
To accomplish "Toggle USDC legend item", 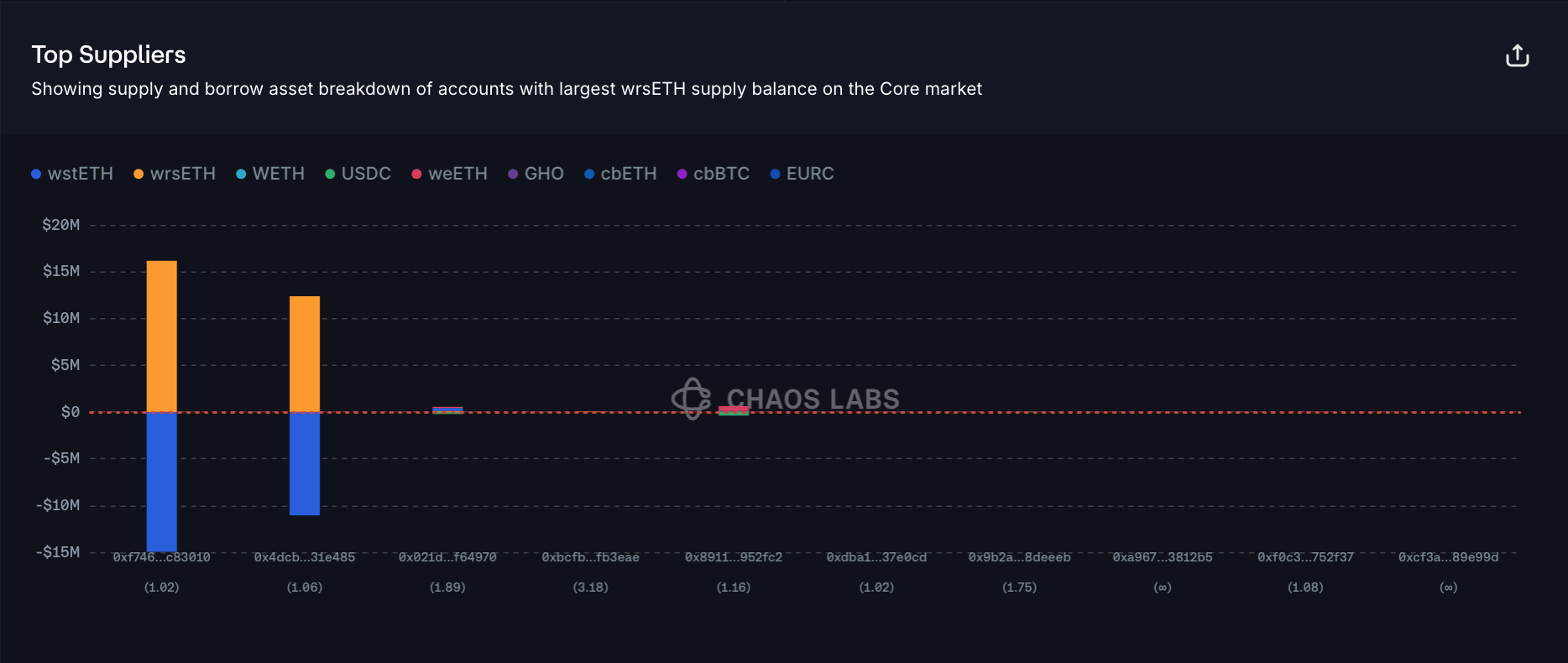I will pos(358,174).
